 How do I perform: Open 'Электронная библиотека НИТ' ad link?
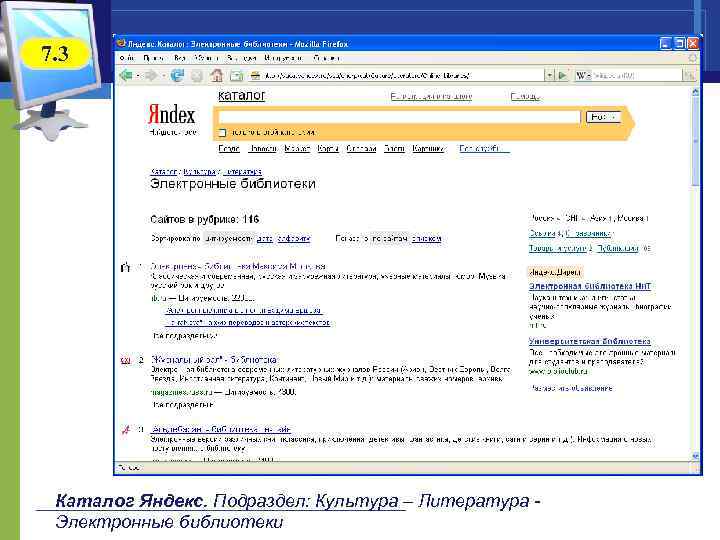pyautogui.click(x=590, y=286)
